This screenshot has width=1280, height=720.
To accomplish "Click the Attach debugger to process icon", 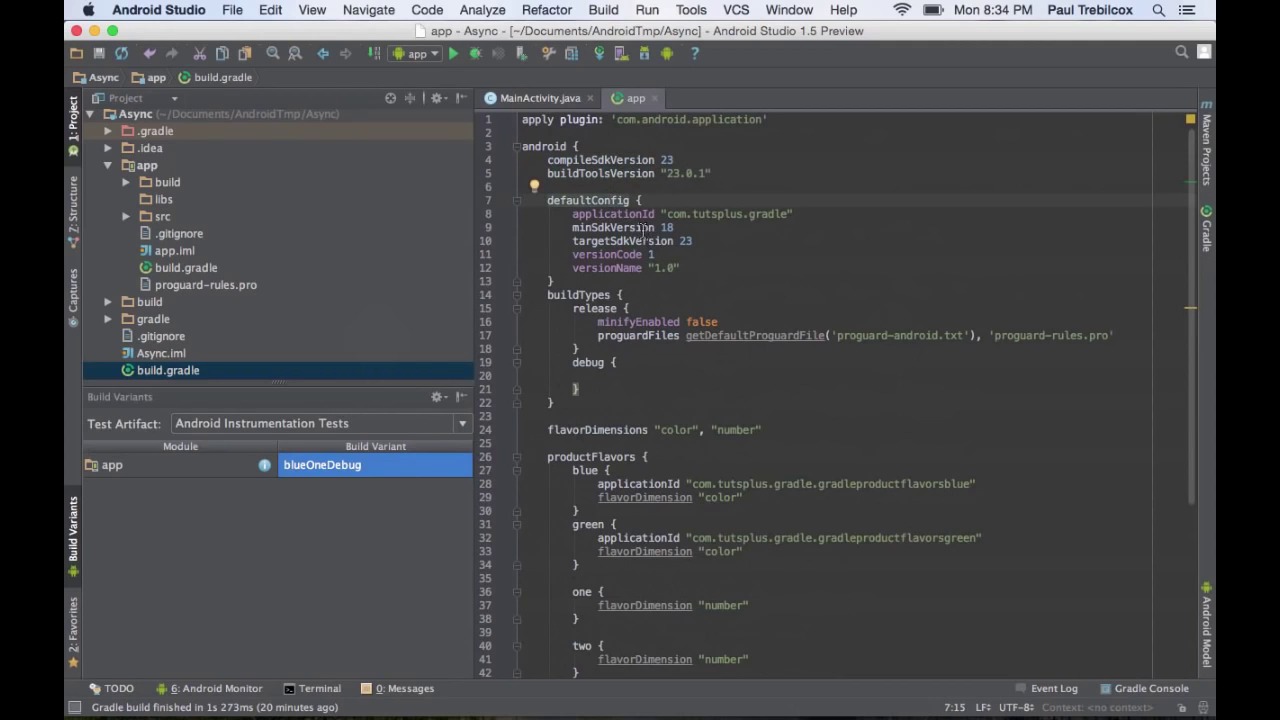I will 521,54.
